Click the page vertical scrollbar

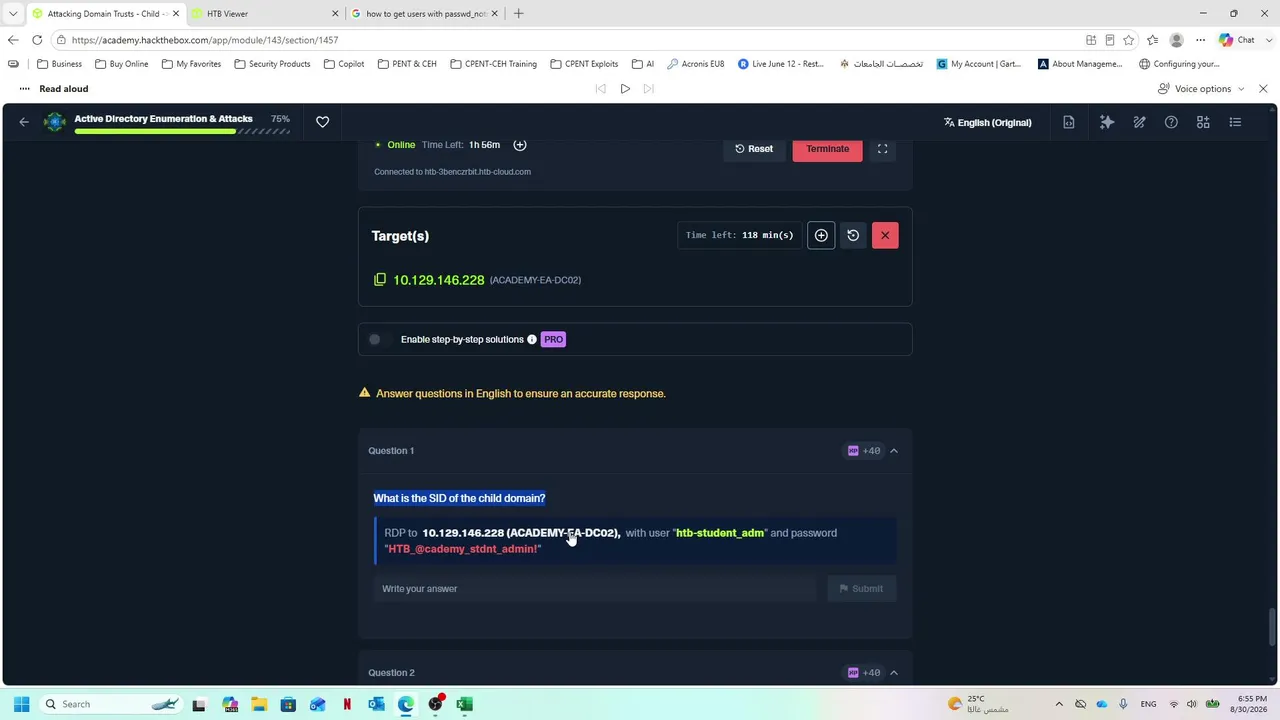pos(1272,627)
